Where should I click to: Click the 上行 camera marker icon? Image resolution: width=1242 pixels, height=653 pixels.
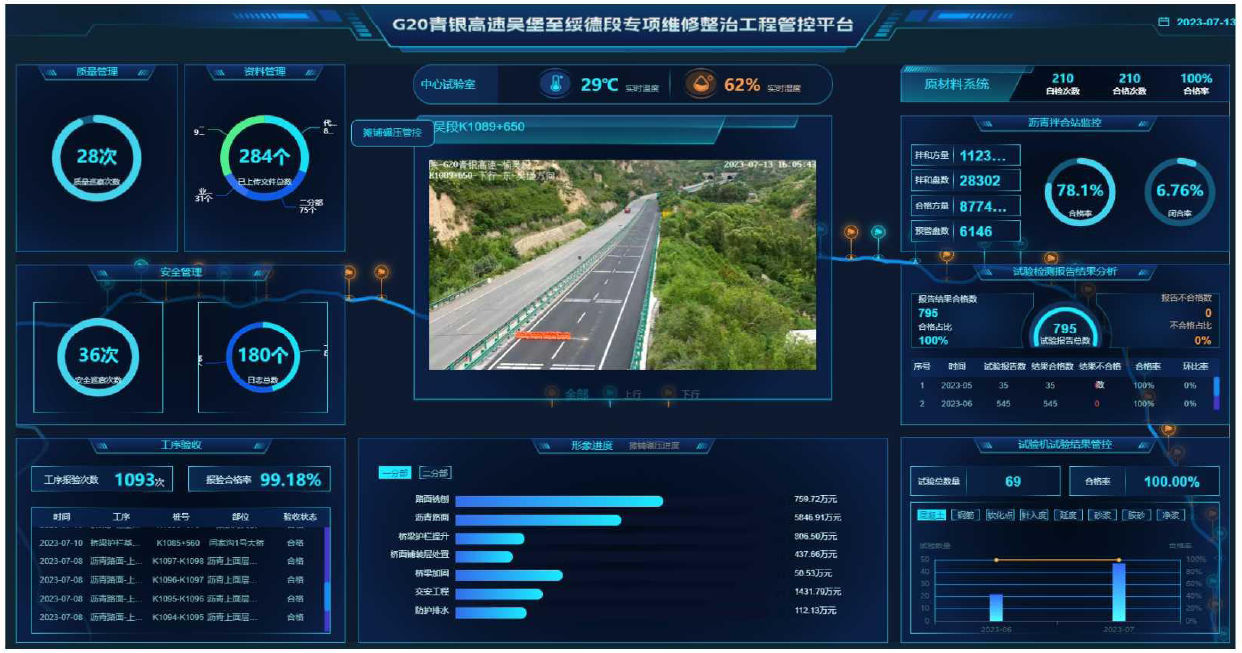(608, 394)
